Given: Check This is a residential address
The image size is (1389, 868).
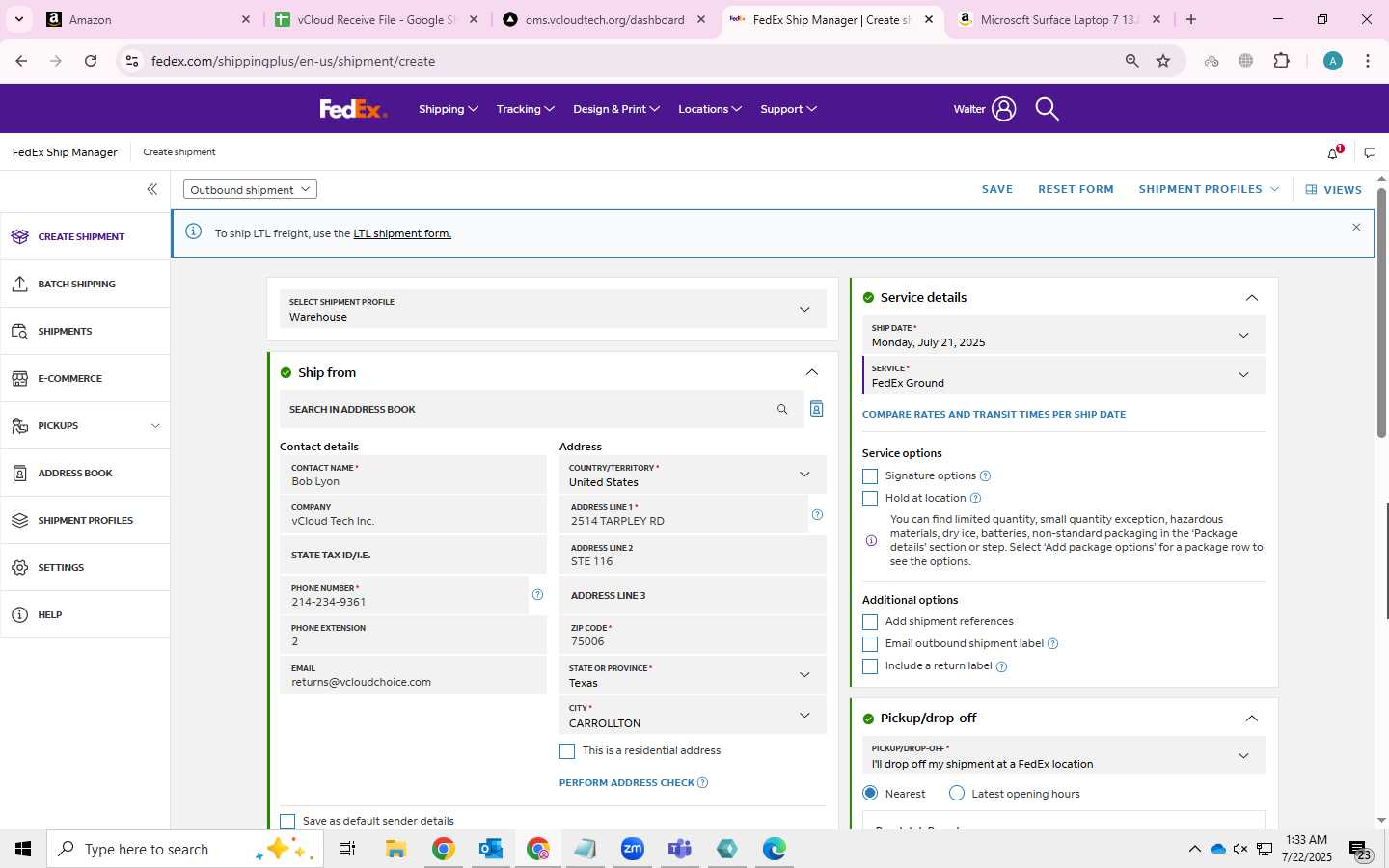Looking at the screenshot, I should pos(567,751).
